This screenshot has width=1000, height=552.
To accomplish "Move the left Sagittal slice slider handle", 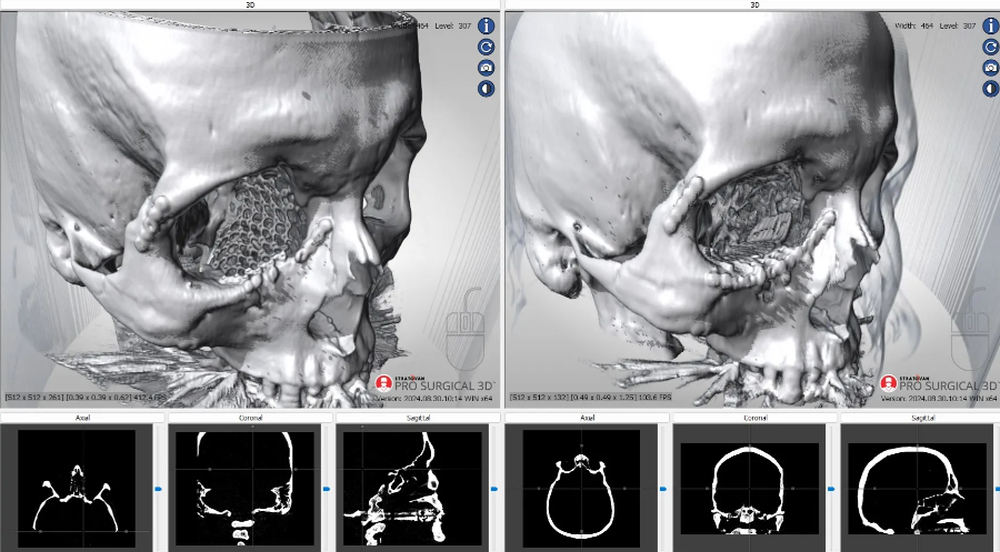I will click(494, 489).
